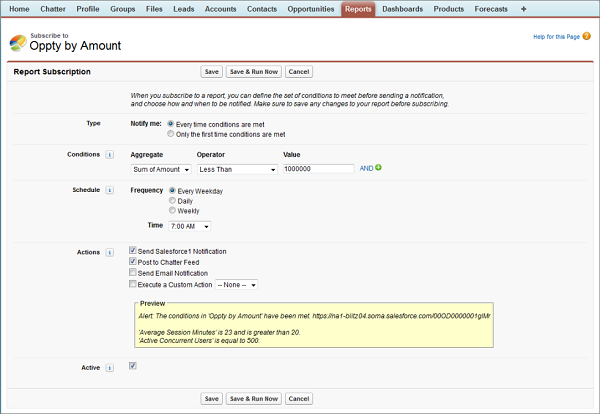Click the Value field containing 1000000
The height and width of the screenshot is (414, 600).
(318, 169)
